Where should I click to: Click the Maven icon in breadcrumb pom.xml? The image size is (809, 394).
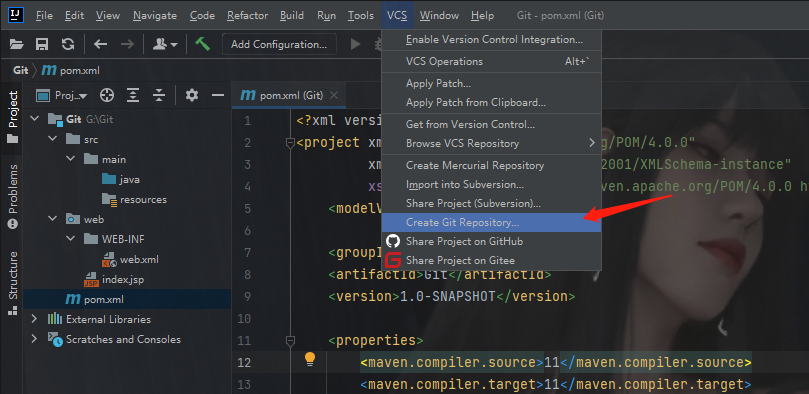click(x=48, y=70)
